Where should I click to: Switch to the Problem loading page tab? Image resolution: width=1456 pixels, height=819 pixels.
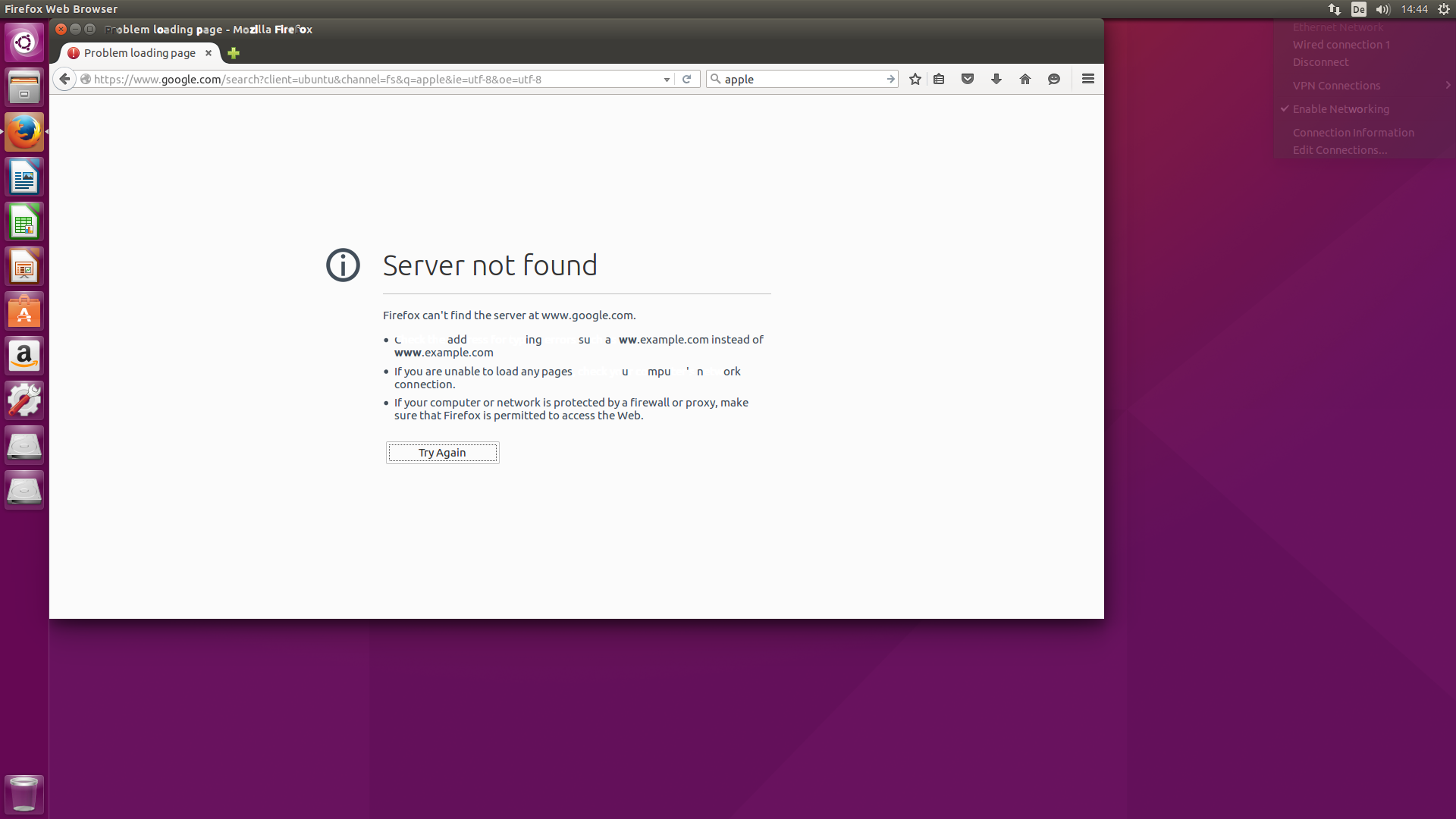(140, 53)
